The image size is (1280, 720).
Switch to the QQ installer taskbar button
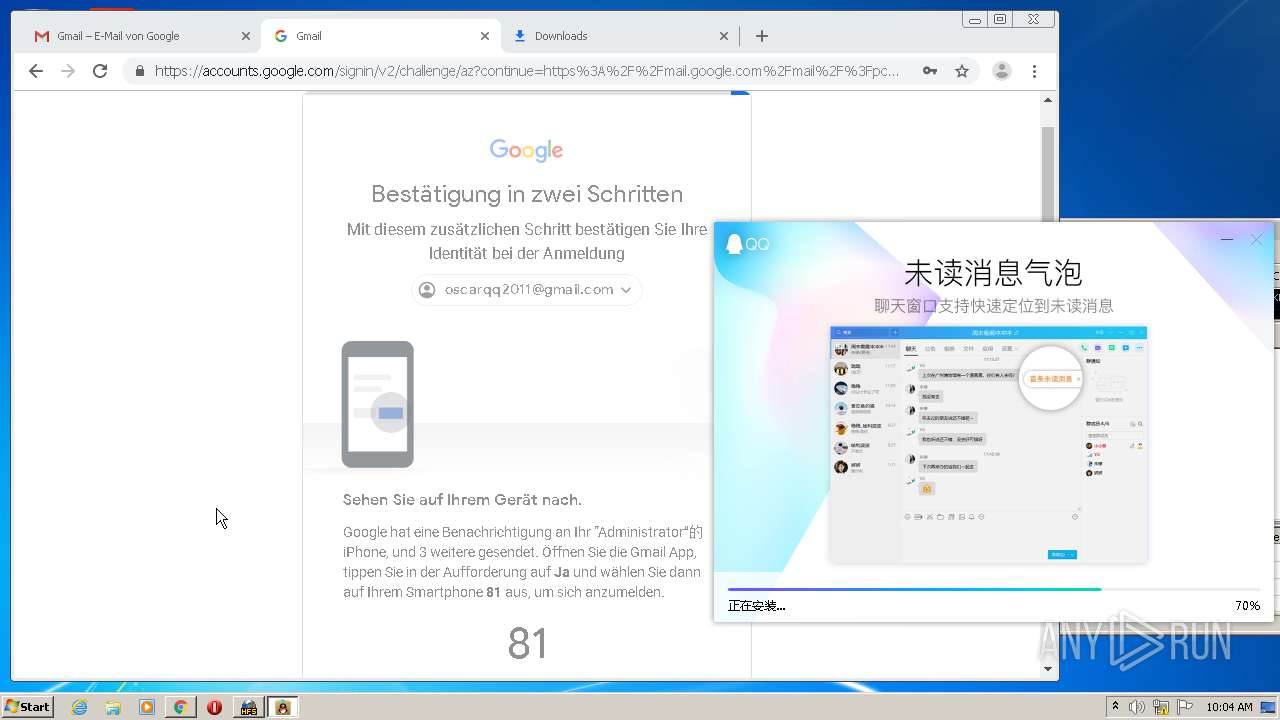[x=283, y=707]
